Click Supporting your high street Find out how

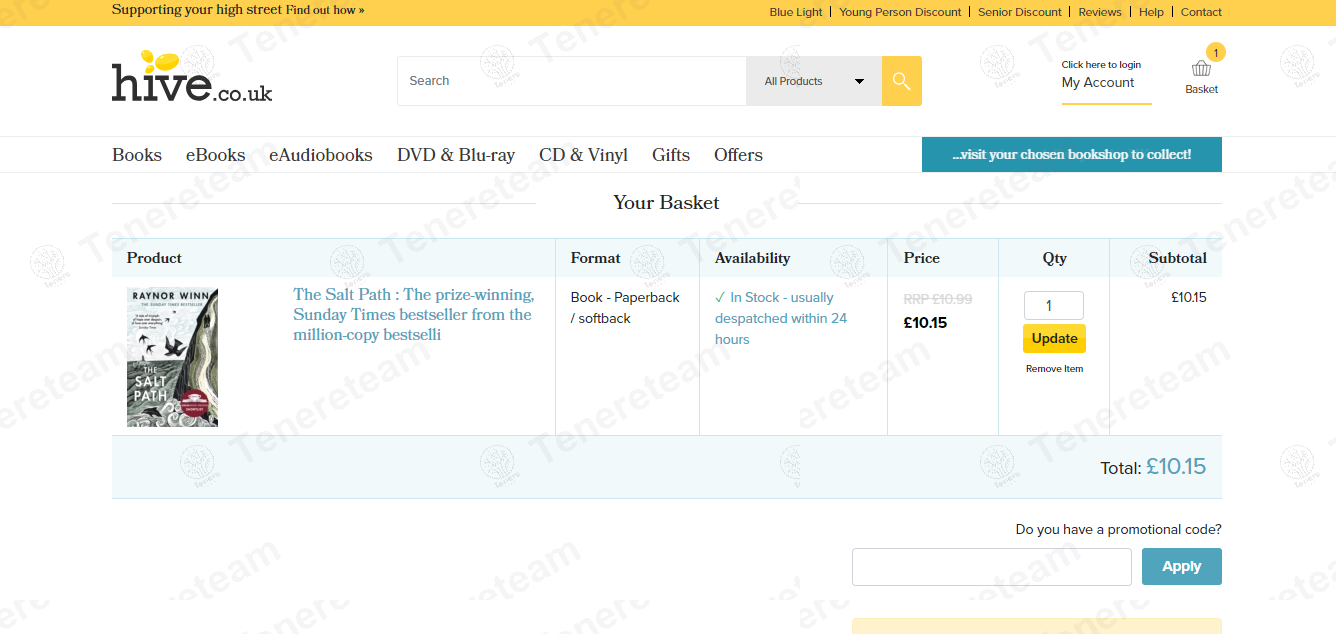(238, 10)
